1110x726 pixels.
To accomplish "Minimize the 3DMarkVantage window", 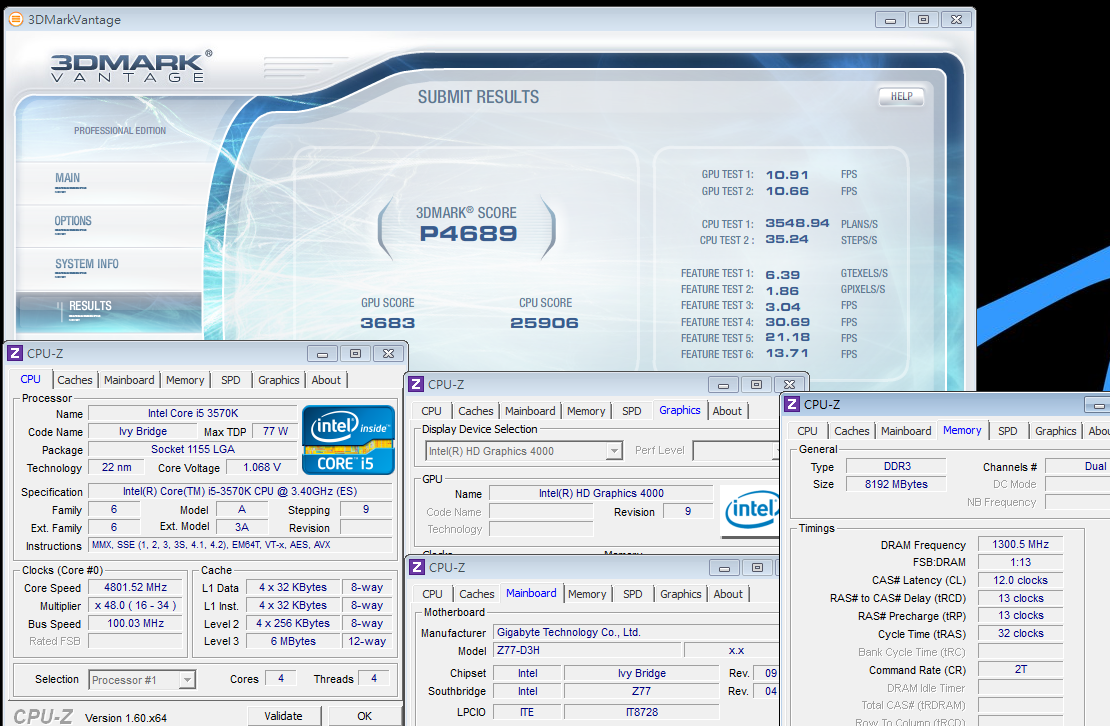I will 891,20.
